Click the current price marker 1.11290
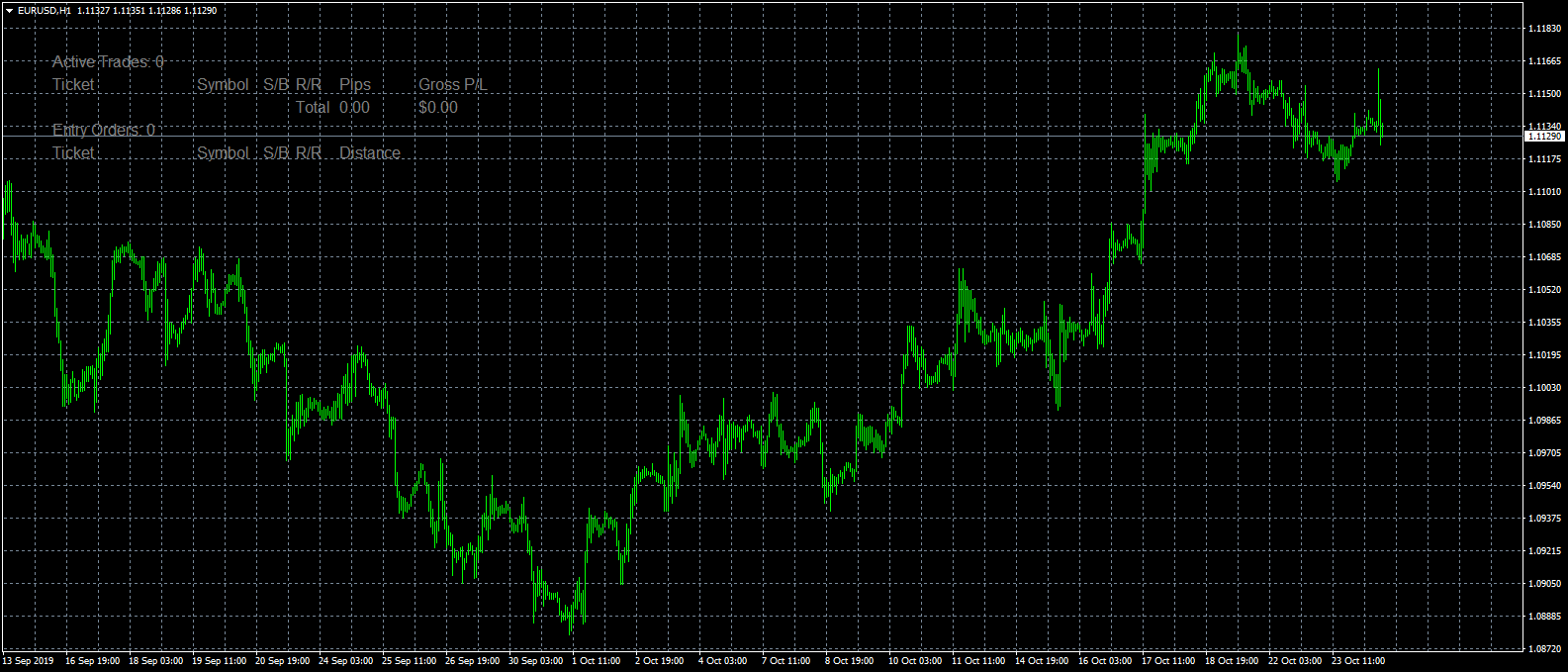This screenshot has width=1568, height=672. pos(1544,137)
